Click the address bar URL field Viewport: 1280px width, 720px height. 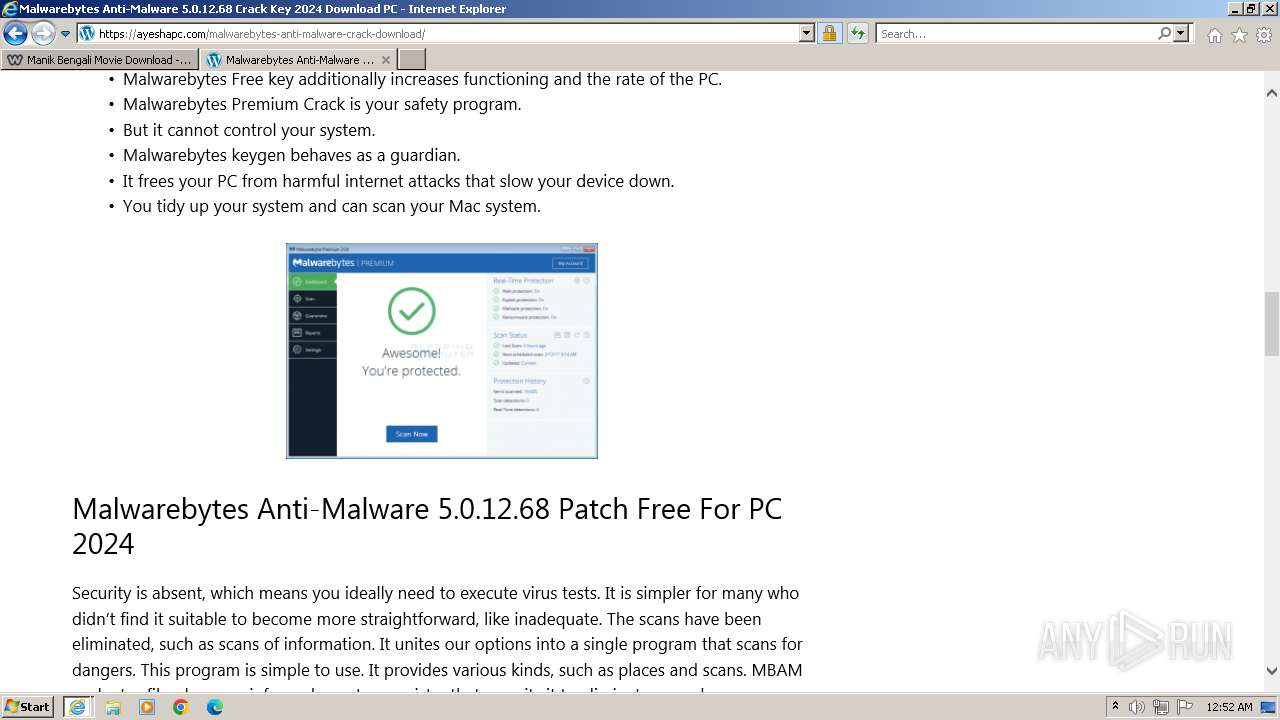pyautogui.click(x=438, y=34)
